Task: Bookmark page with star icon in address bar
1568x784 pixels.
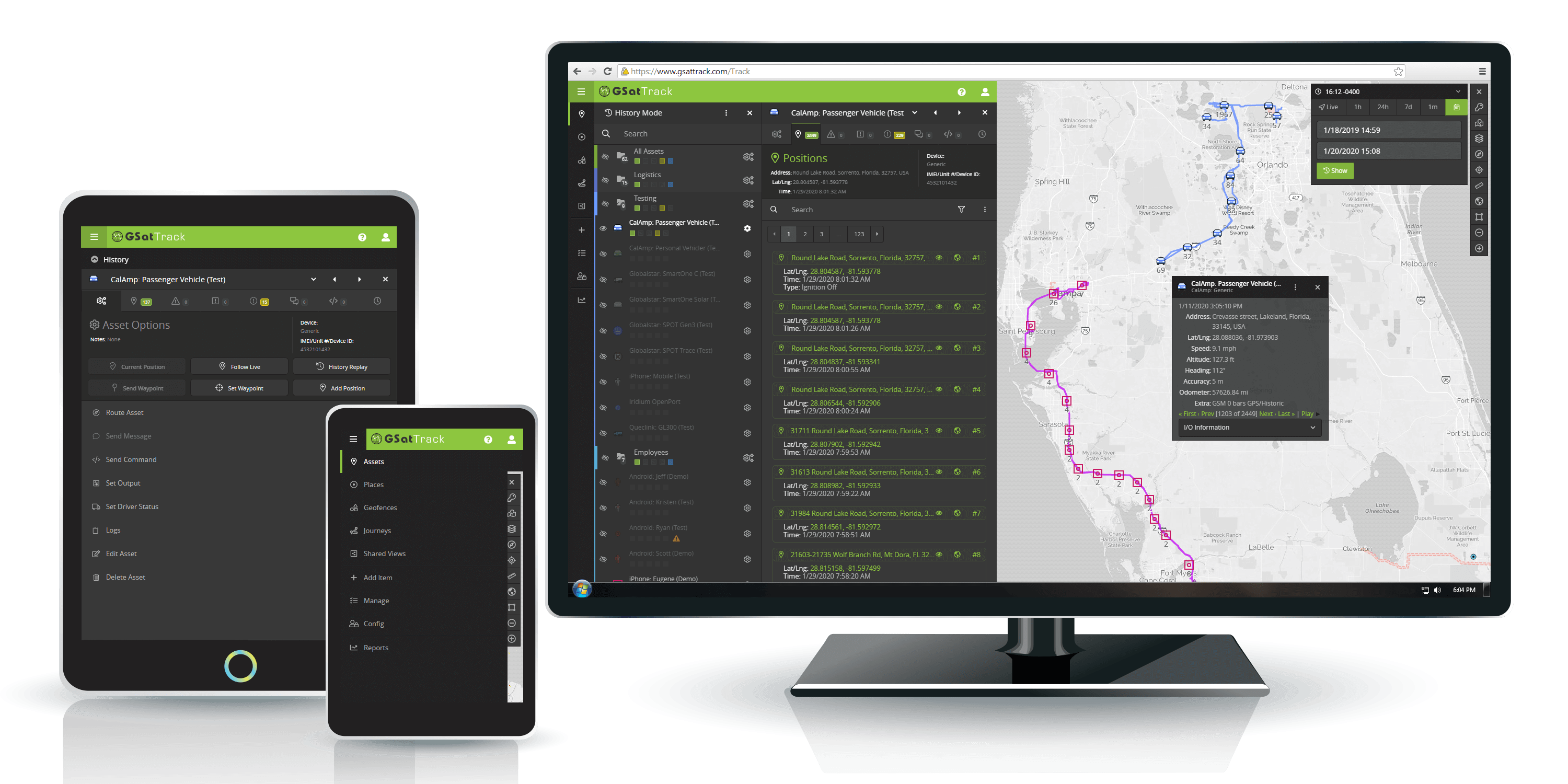Action: 1398,71
